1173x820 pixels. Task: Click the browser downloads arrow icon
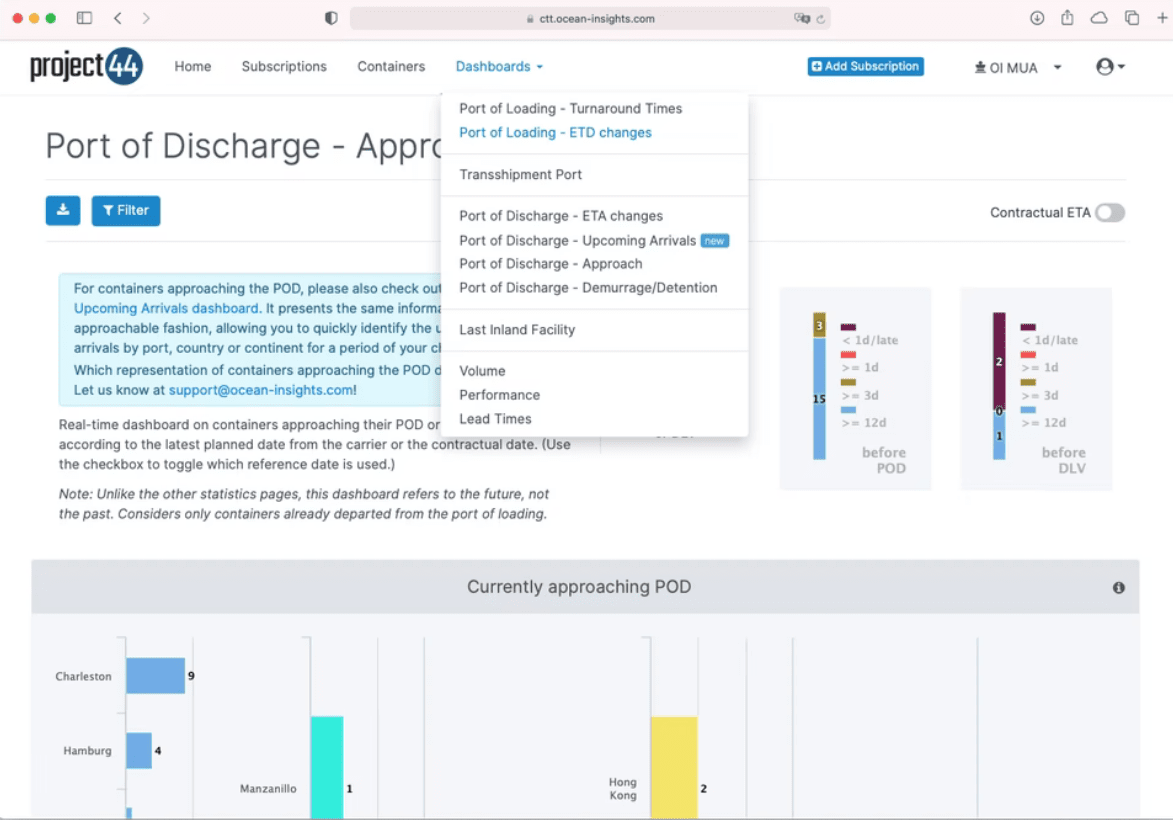click(1037, 17)
